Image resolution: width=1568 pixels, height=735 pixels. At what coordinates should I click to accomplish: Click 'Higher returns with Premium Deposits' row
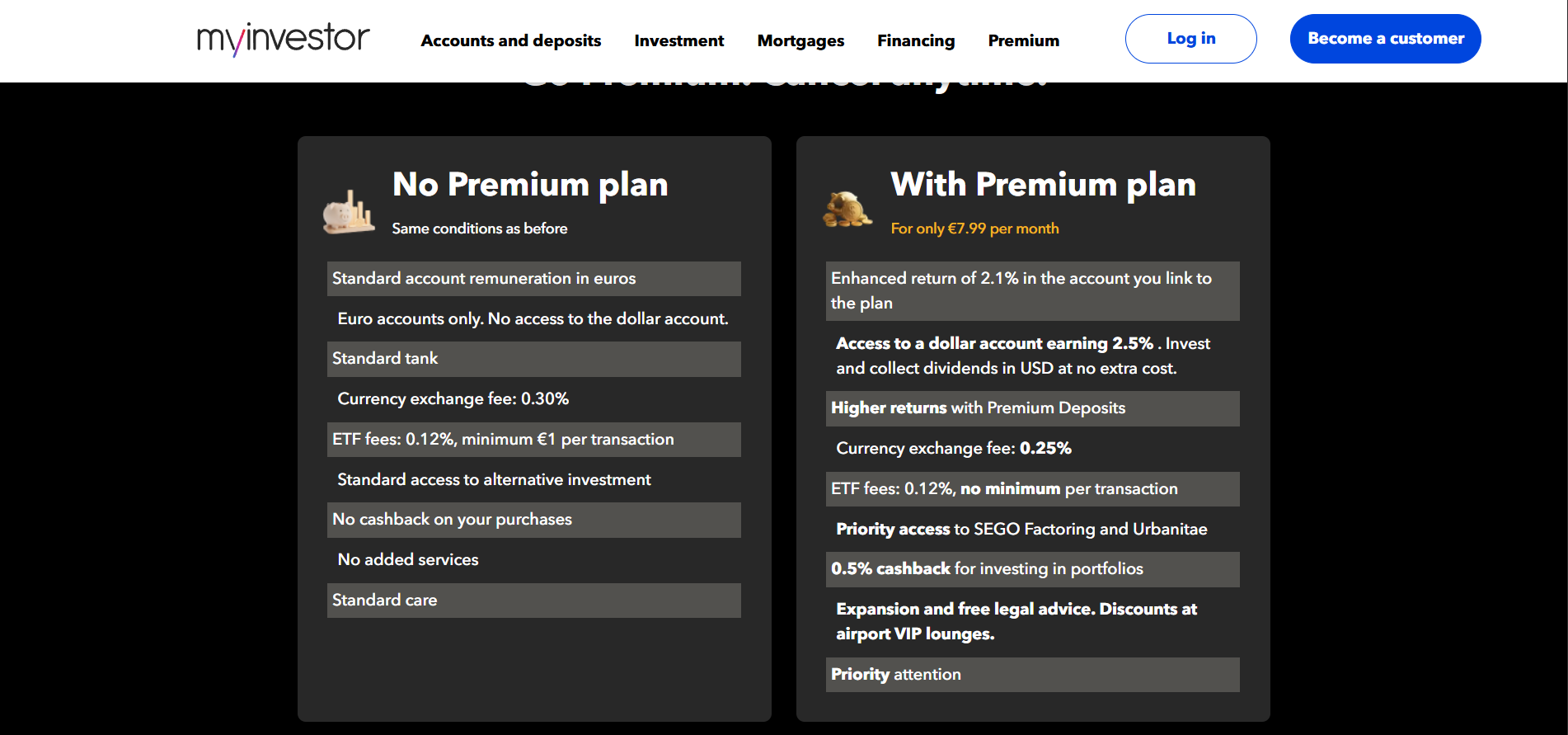(x=1032, y=408)
